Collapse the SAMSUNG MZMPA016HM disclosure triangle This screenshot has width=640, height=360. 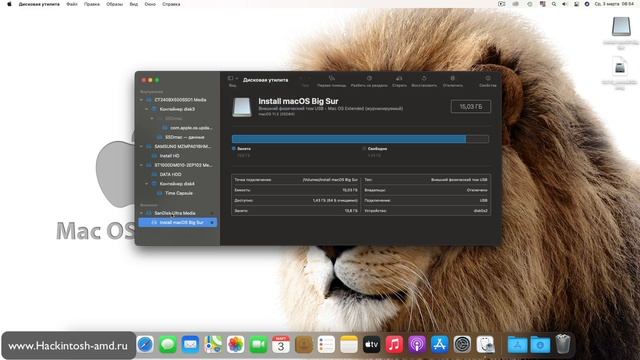coord(142,146)
